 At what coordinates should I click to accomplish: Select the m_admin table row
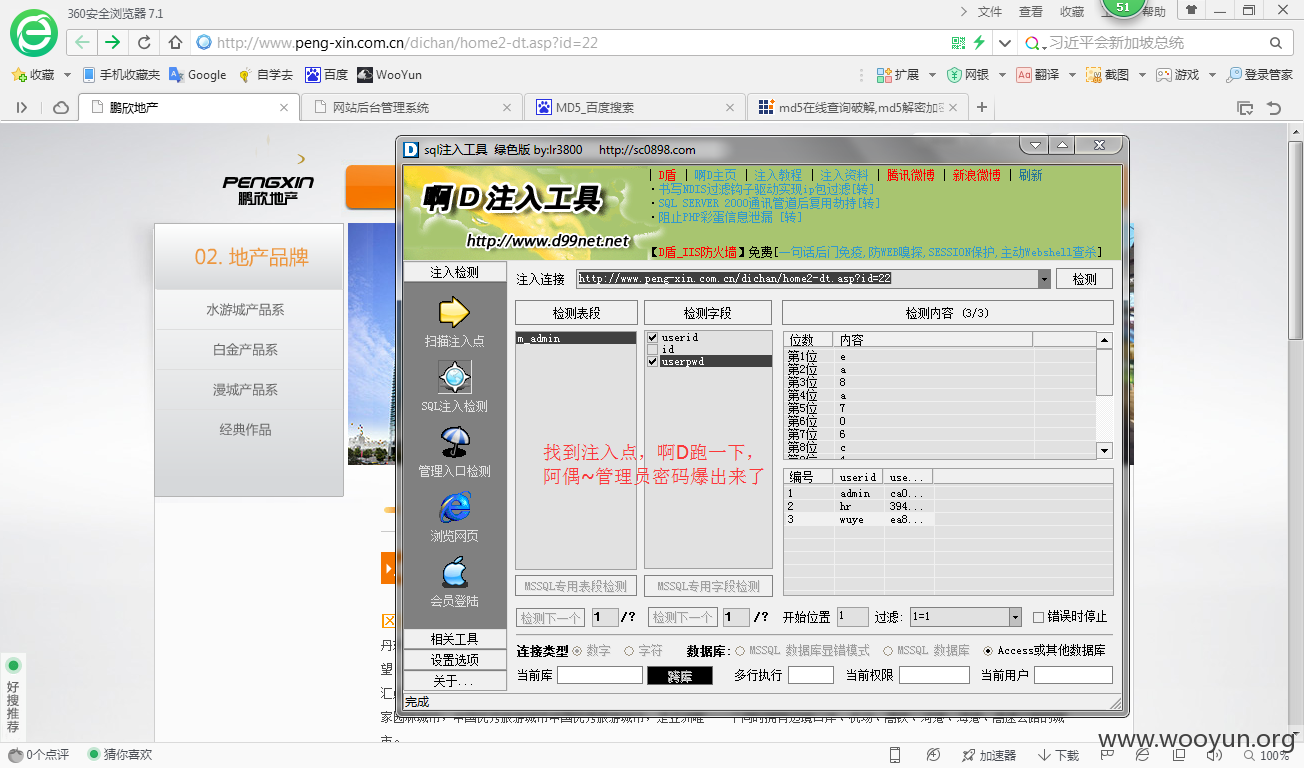pyautogui.click(x=576, y=338)
